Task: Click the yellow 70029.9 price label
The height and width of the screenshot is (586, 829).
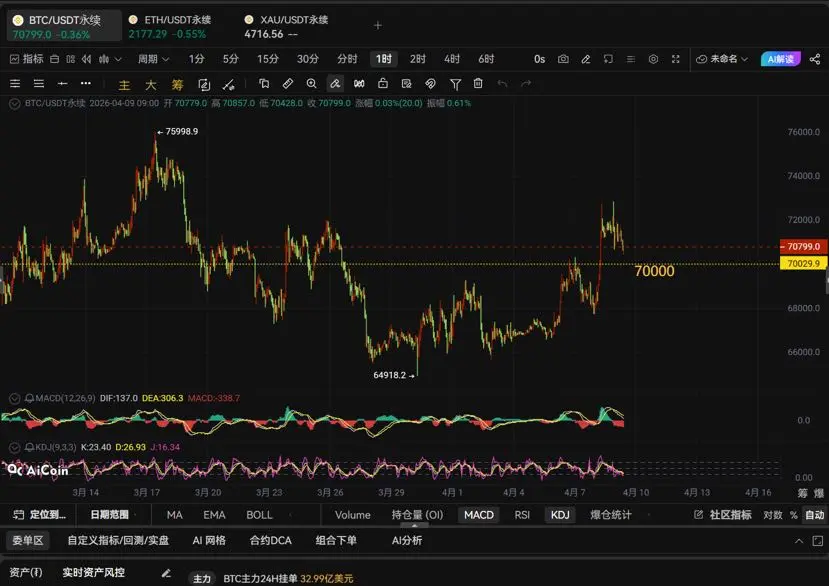Action: click(x=804, y=263)
